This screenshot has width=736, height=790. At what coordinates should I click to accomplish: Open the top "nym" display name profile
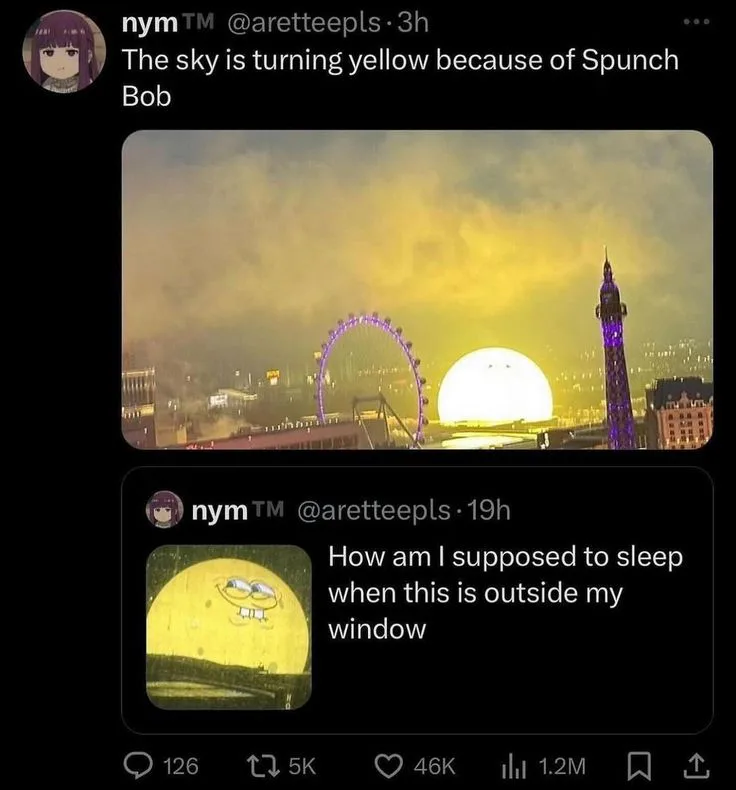[144, 20]
